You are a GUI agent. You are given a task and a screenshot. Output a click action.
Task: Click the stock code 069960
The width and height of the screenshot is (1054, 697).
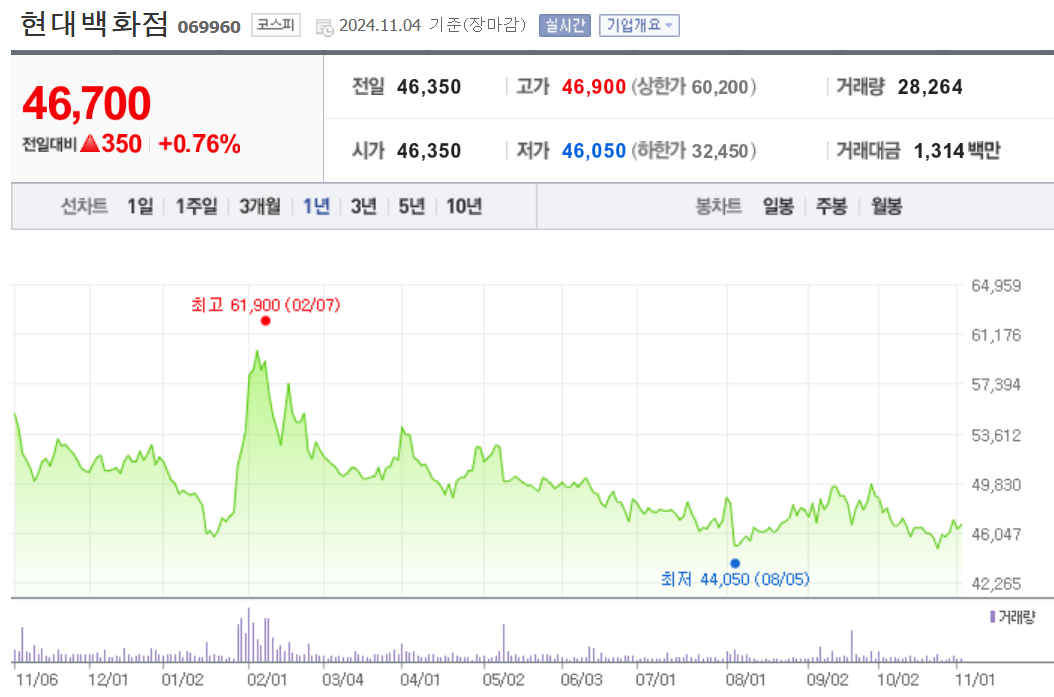(209, 27)
